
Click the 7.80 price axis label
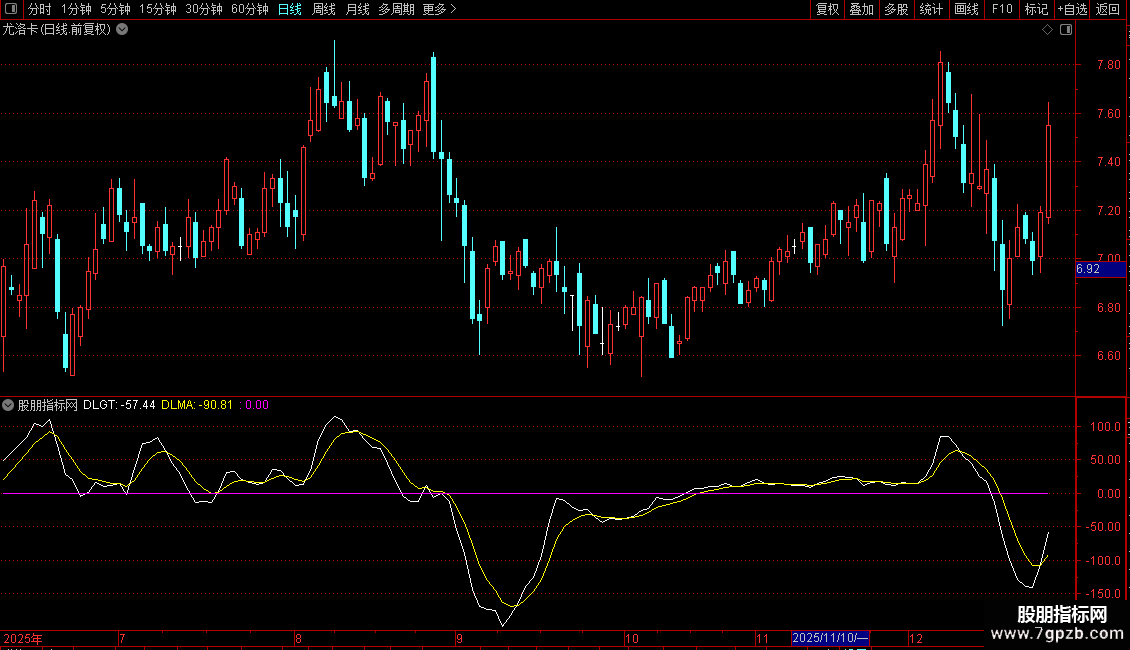coord(1108,65)
